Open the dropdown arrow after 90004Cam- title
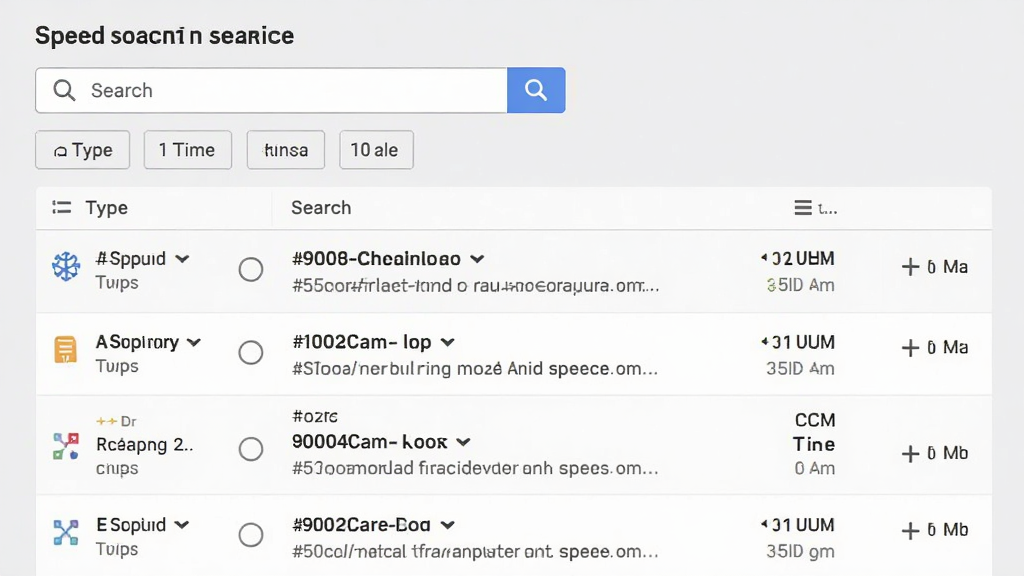The image size is (1024, 576). click(x=463, y=442)
